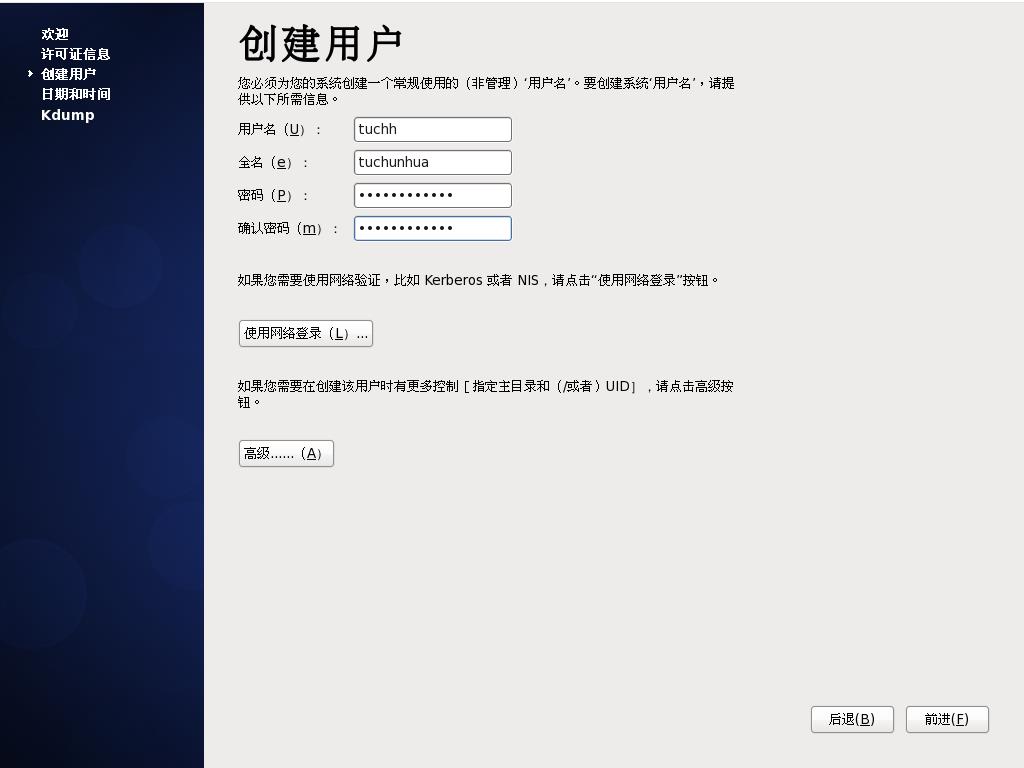Open the 许可证信息 step in sidebar

(75, 54)
